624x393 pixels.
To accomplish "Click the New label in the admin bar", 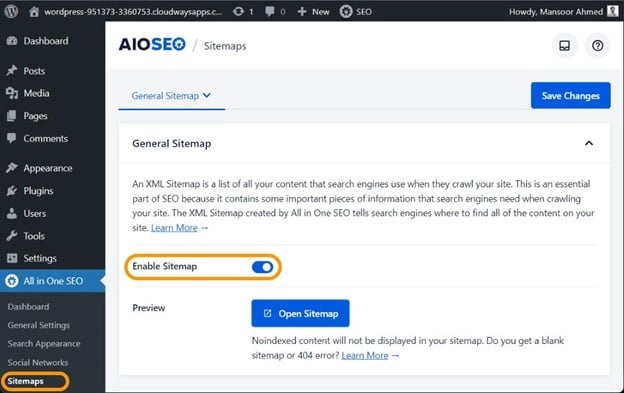I will point(321,12).
